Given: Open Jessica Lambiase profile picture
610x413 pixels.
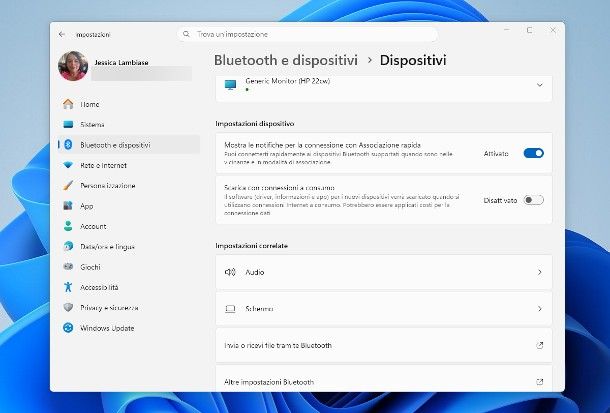Looking at the screenshot, I should 73,66.
